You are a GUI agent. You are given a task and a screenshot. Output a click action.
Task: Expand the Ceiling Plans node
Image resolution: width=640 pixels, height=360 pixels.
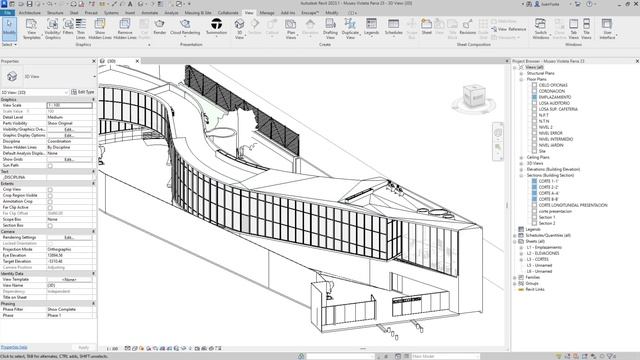click(x=521, y=157)
